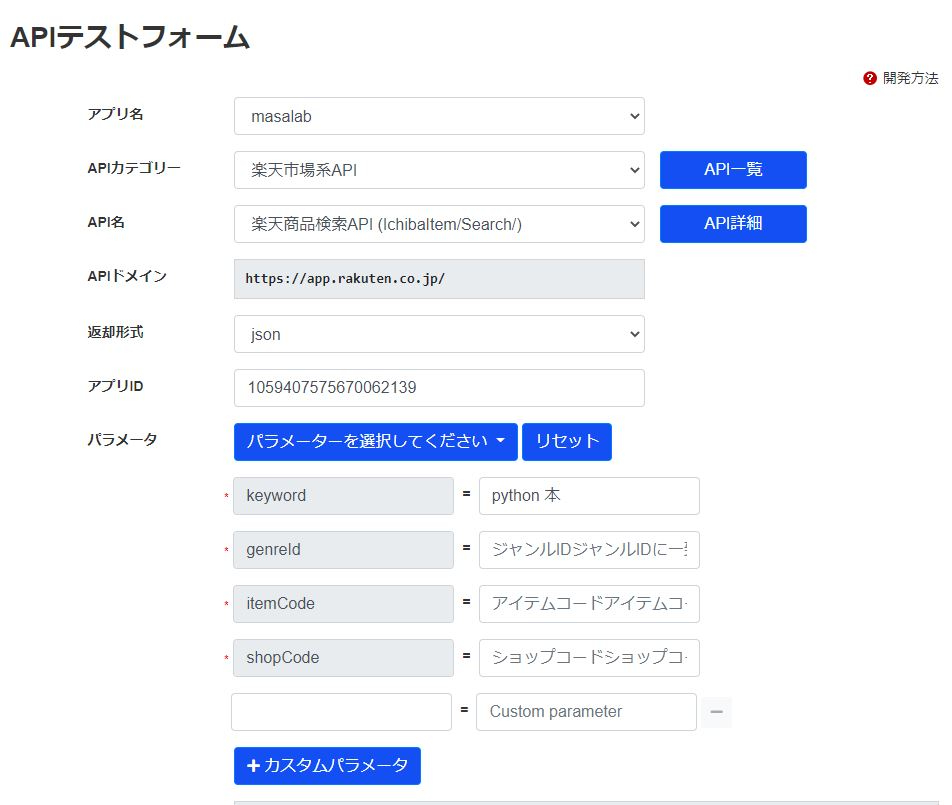
Task: Click the minus icon to remove custom parameter row
Action: coord(718,711)
